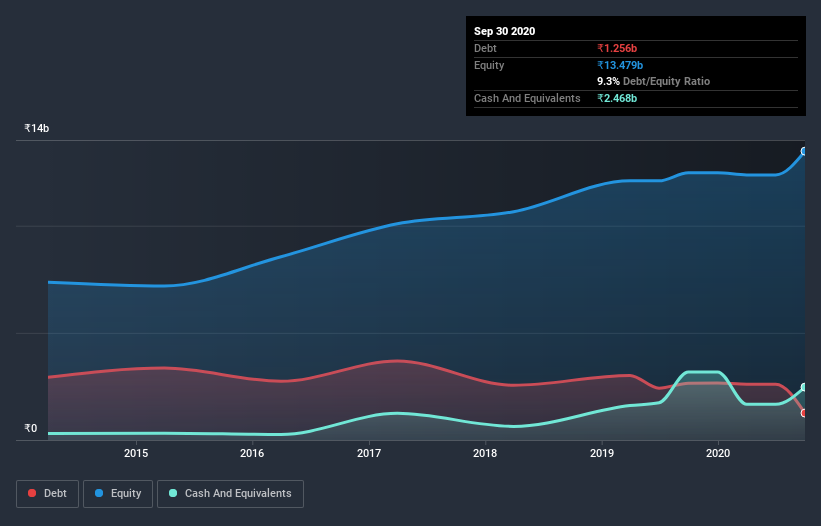Click the 9.3% Debt/Equity Ratio text
The image size is (821, 526).
[x=653, y=82]
